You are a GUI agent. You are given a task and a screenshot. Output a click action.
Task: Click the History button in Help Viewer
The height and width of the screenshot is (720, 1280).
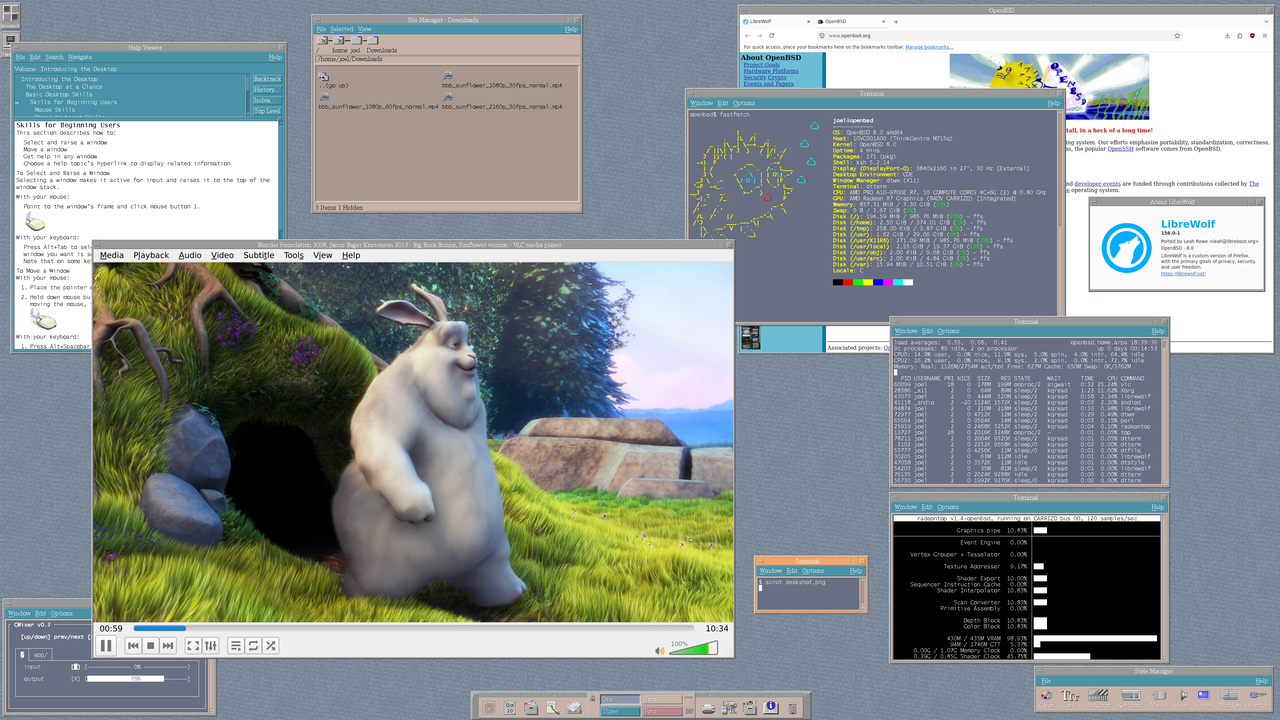point(265,90)
